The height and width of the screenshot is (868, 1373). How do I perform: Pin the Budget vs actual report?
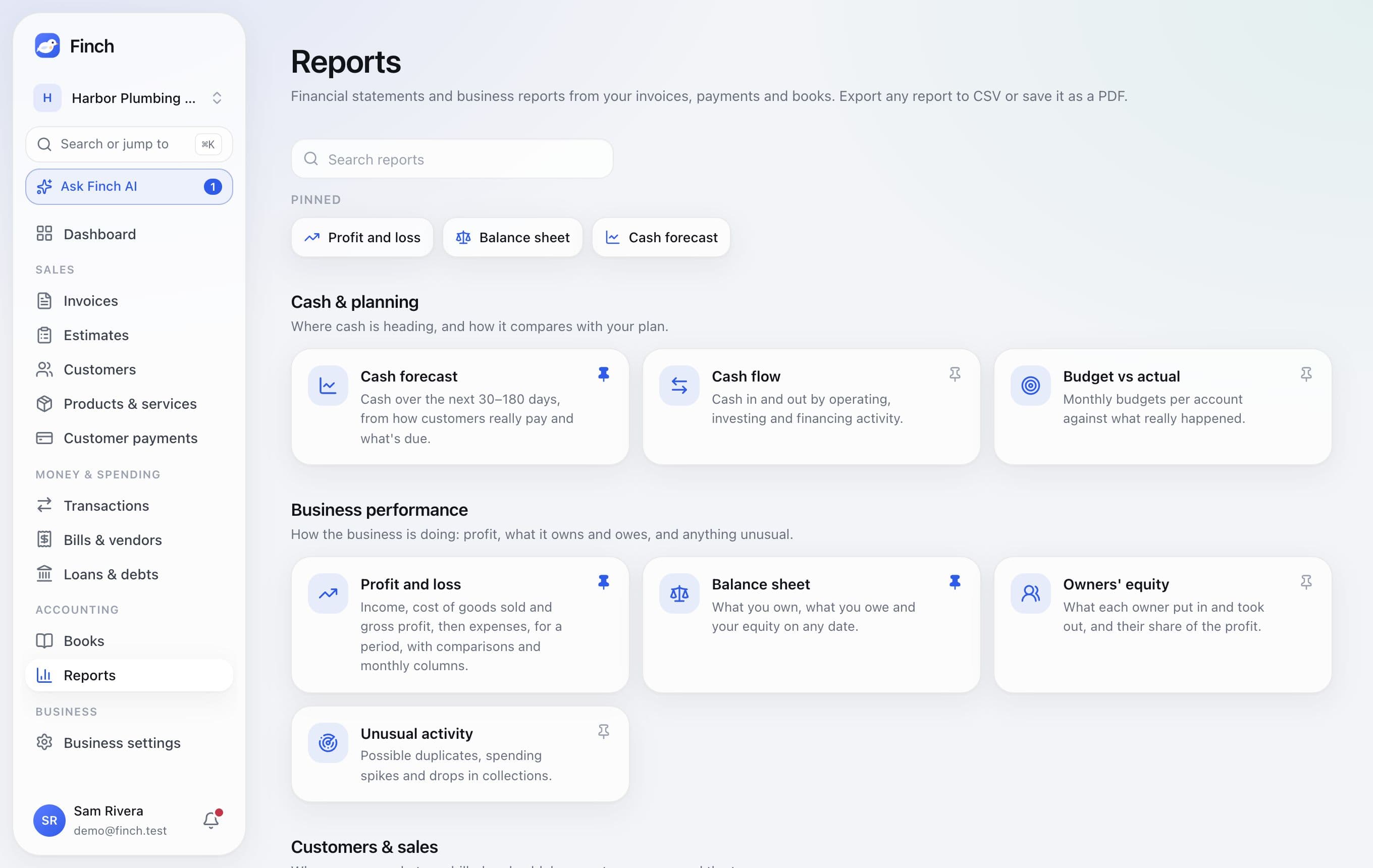(x=1306, y=374)
